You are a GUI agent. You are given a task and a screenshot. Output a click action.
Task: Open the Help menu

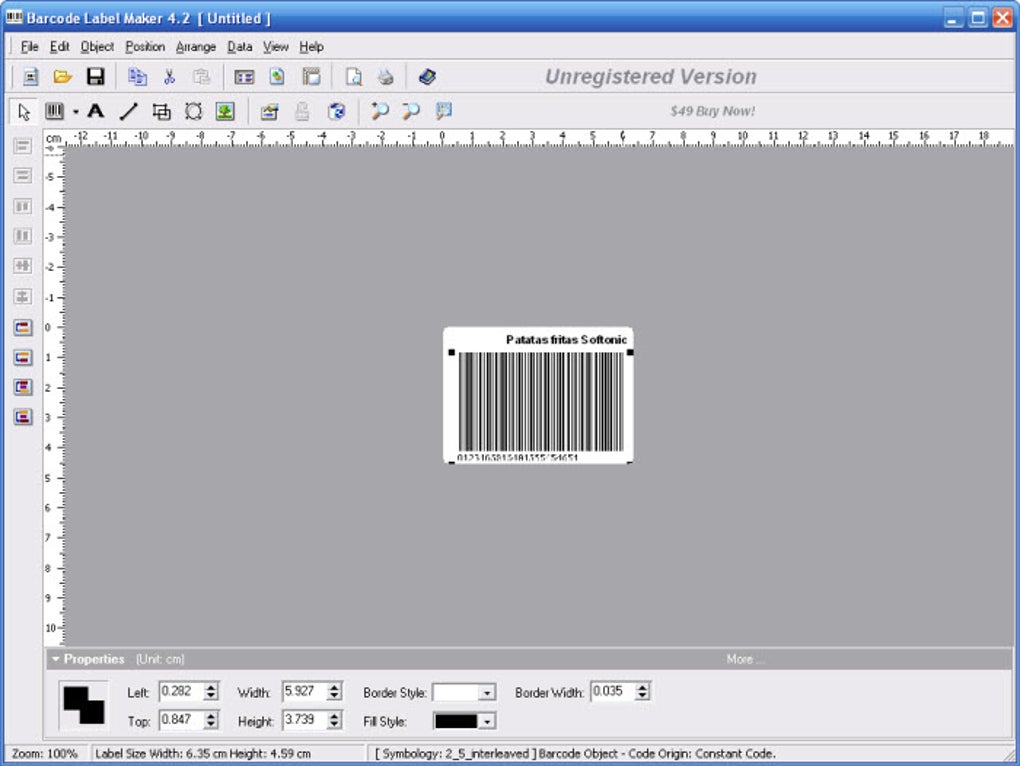pyautogui.click(x=311, y=47)
